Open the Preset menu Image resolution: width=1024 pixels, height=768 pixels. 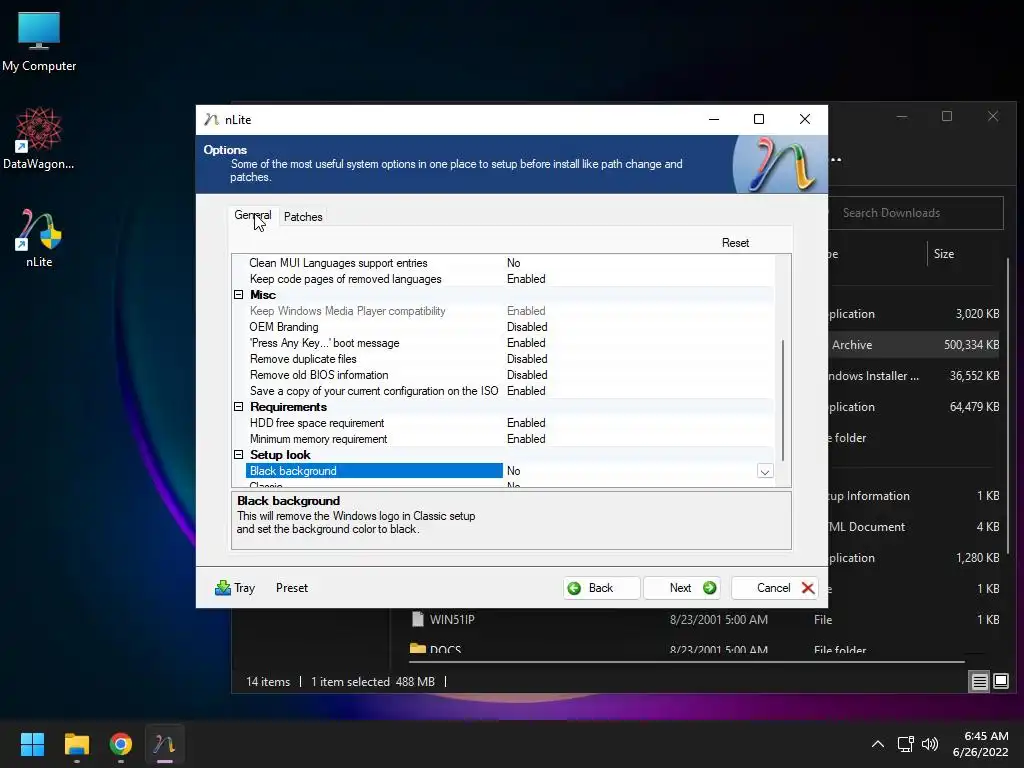pyautogui.click(x=291, y=588)
